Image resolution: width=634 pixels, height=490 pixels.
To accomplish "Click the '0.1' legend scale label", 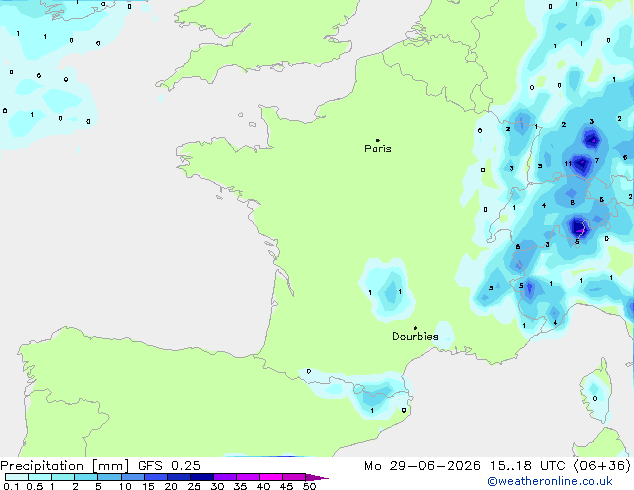I will pyautogui.click(x=11, y=486).
